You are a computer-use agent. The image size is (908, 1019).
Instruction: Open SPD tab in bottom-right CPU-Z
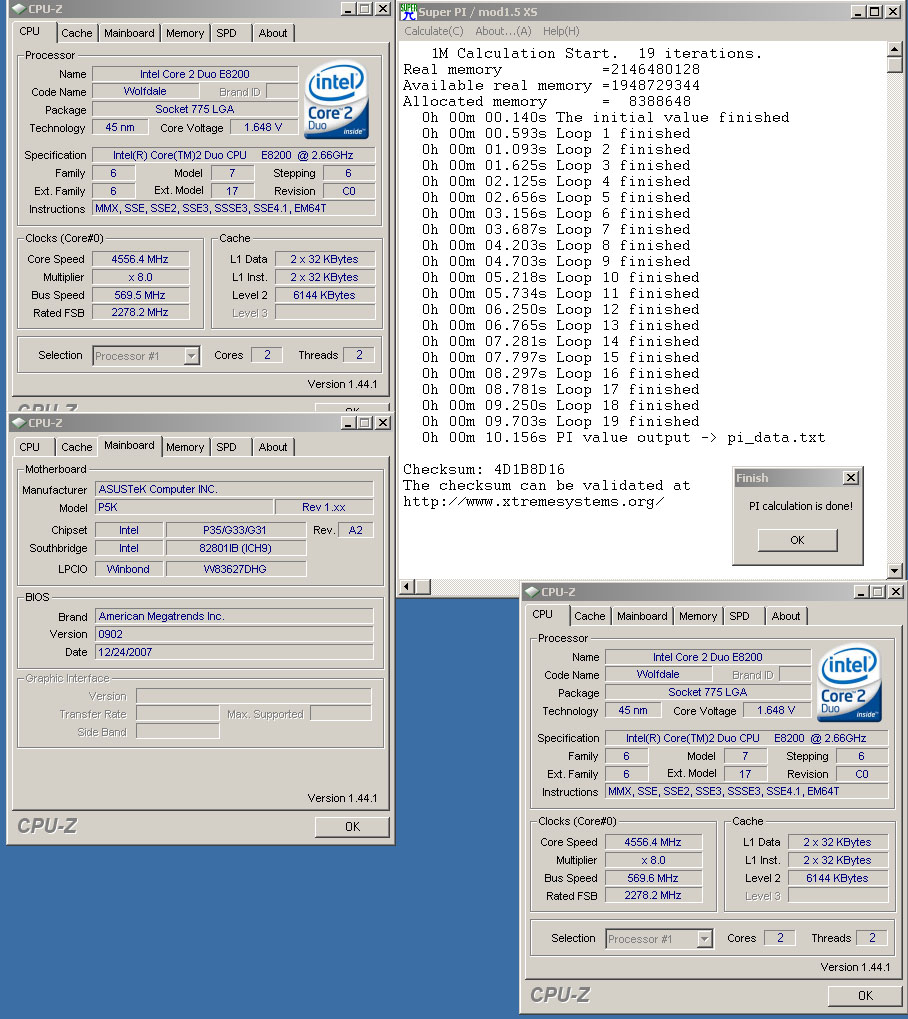pyautogui.click(x=739, y=616)
